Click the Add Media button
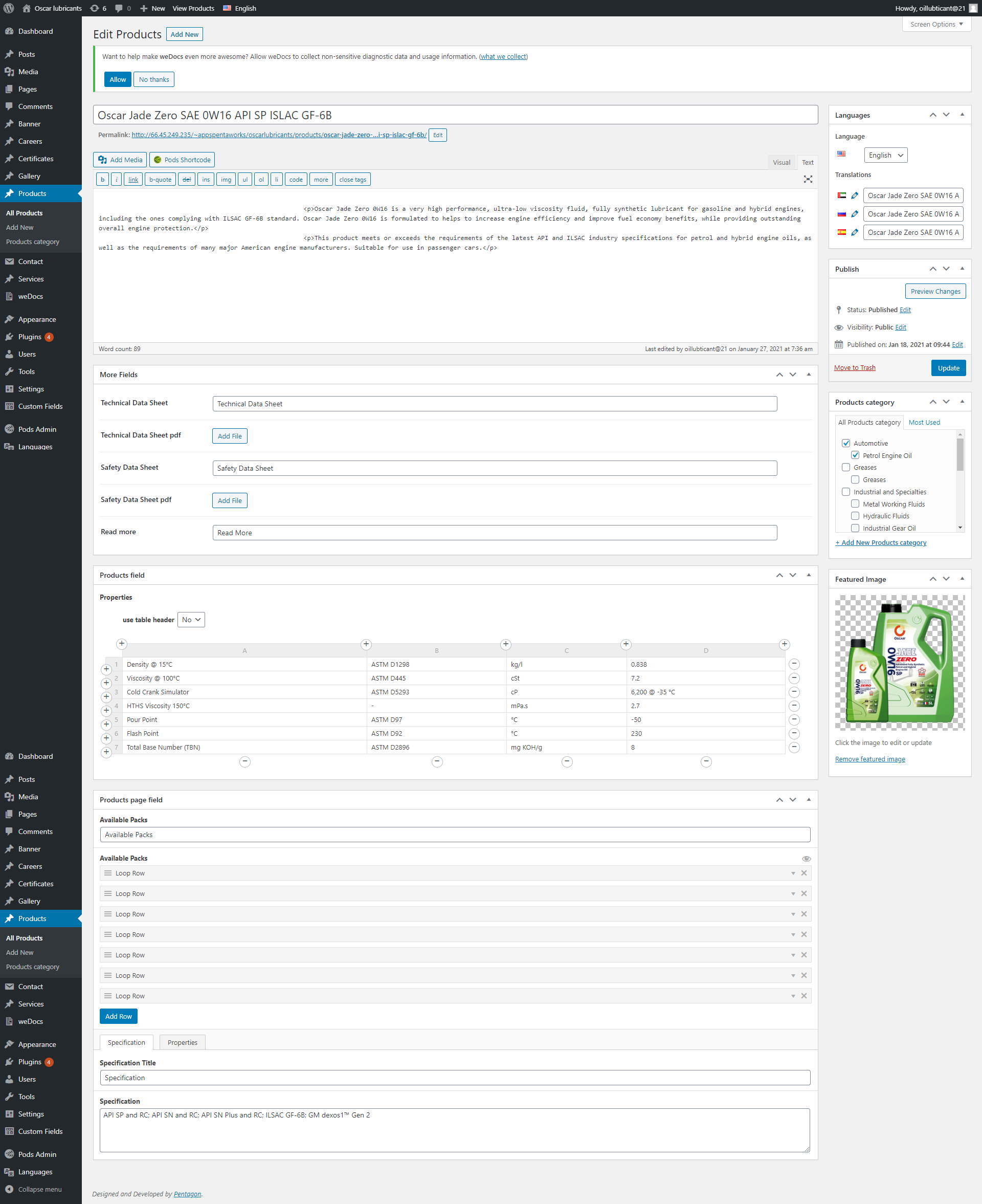Viewport: 982px width, 1204px height. 120,160
